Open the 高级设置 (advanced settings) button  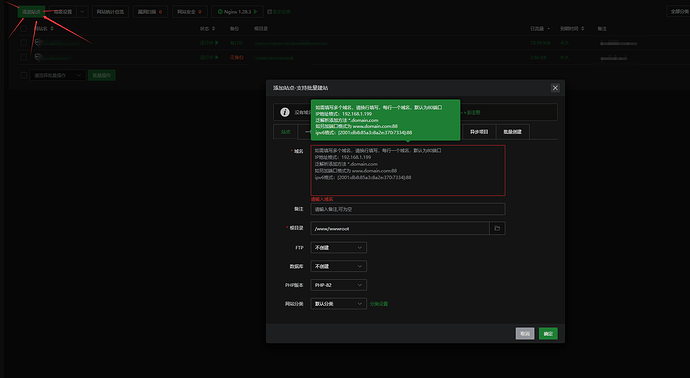click(x=62, y=12)
